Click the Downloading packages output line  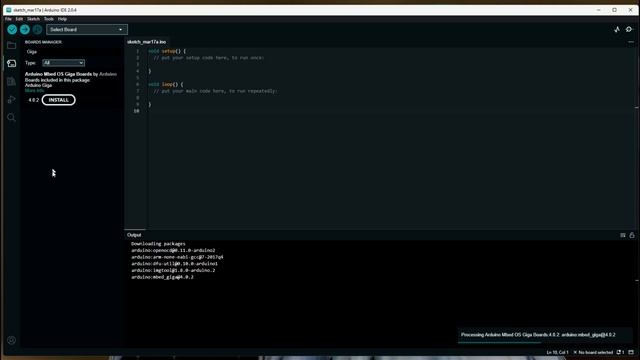158,244
